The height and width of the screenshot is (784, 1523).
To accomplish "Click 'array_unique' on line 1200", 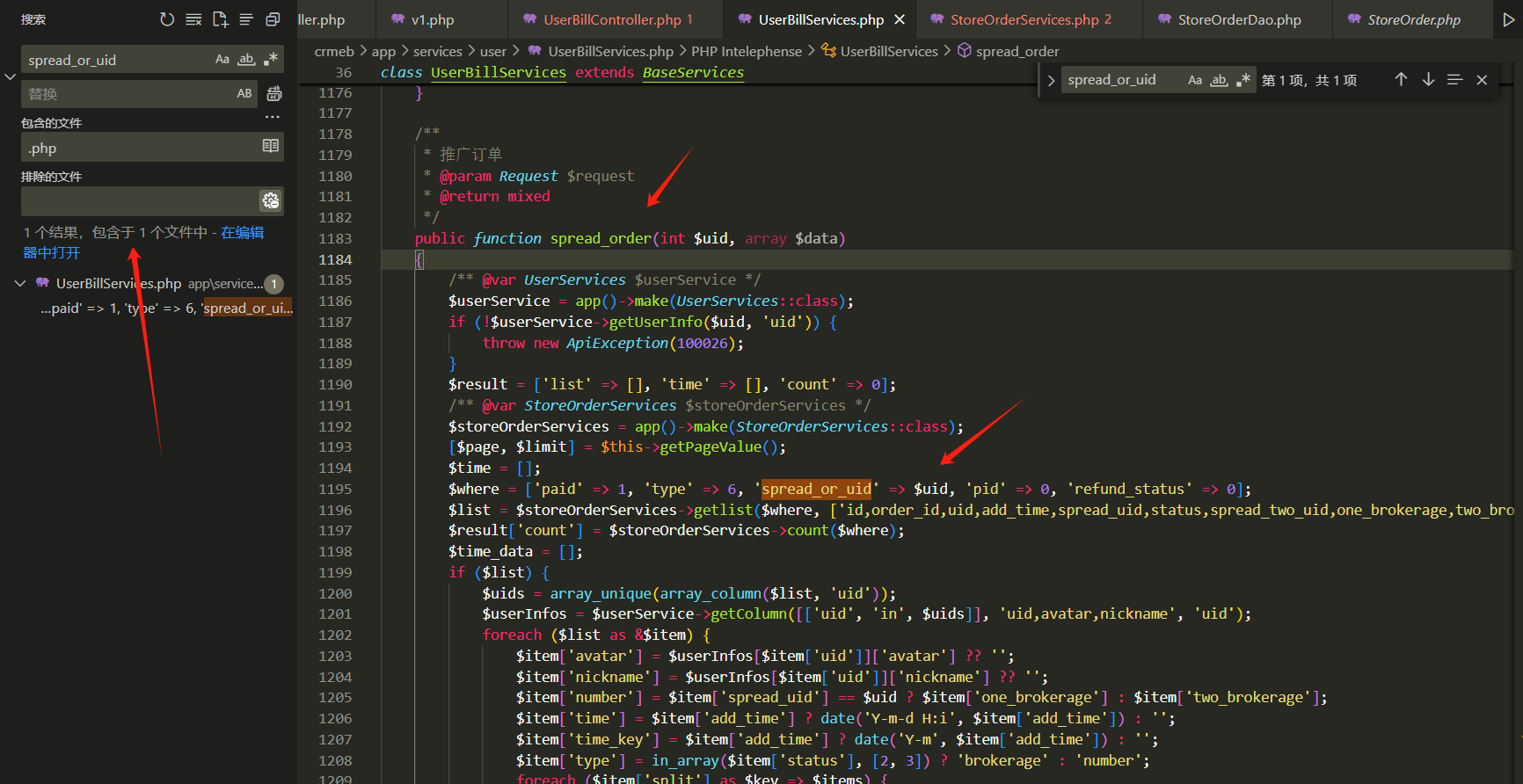I will (601, 593).
